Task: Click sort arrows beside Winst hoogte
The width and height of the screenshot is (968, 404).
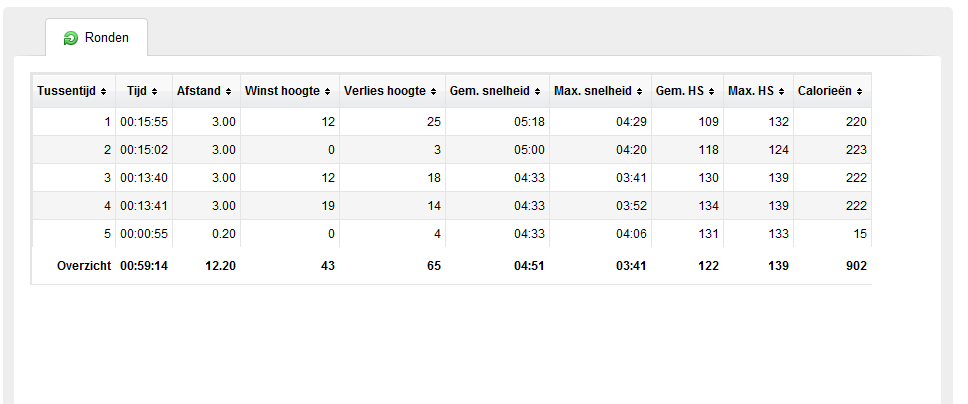Action: (x=327, y=91)
